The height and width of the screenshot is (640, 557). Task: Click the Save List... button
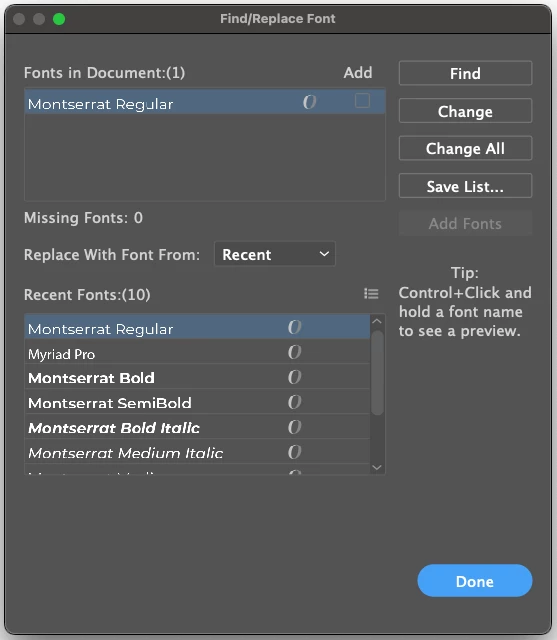(465, 186)
